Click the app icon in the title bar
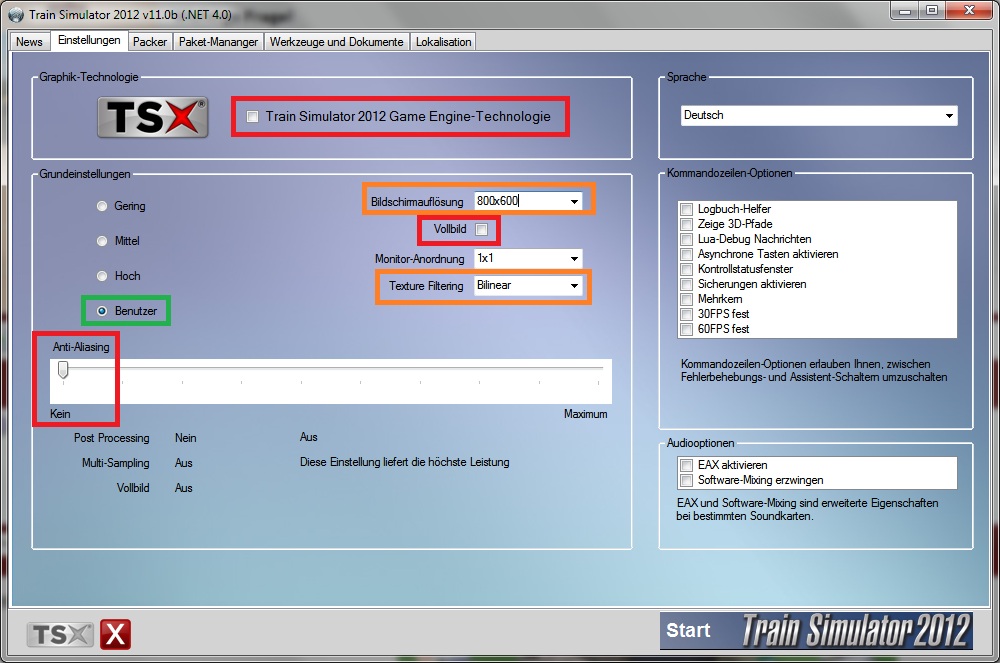 [x=15, y=14]
